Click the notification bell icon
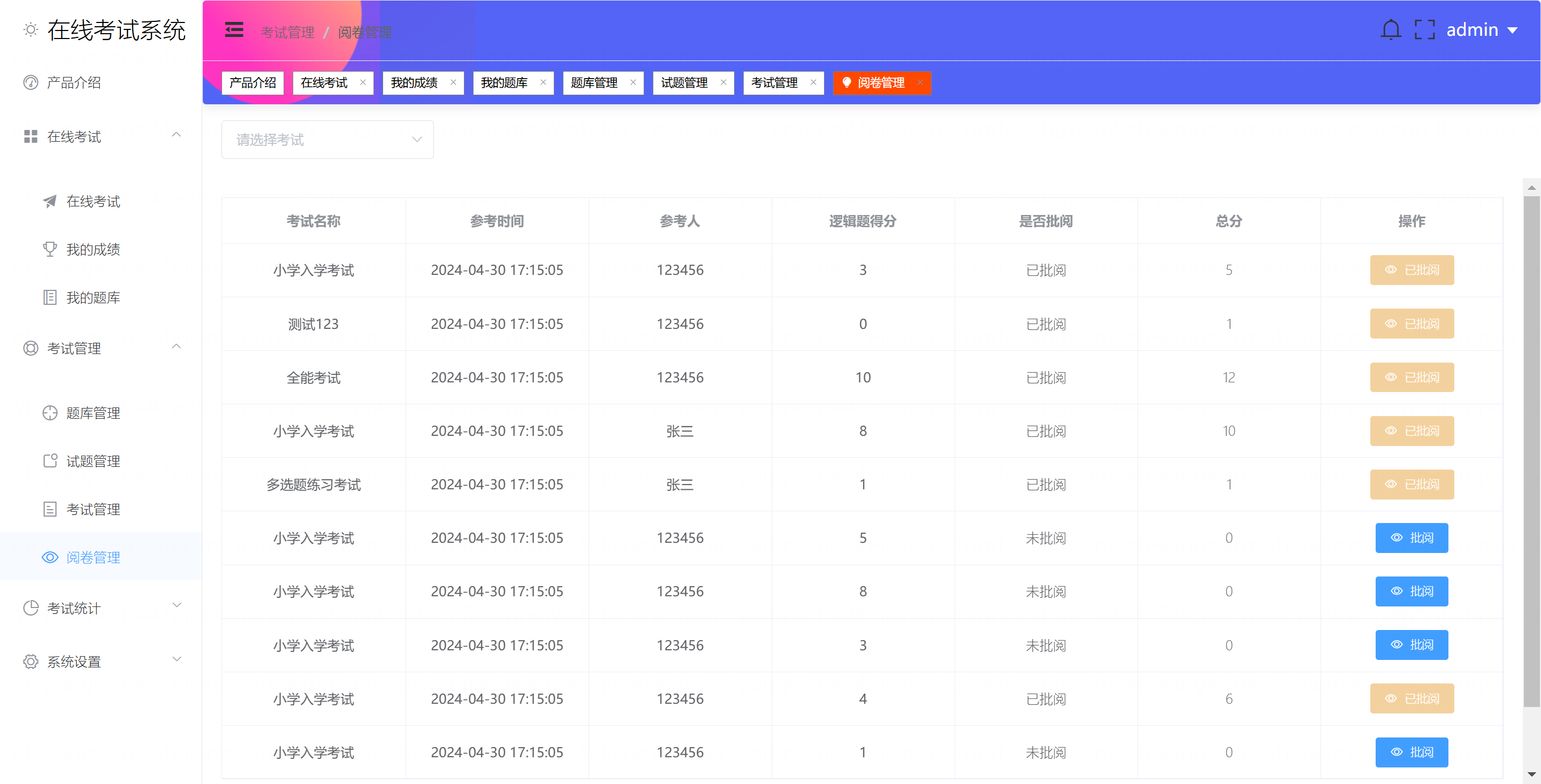This screenshot has width=1541, height=784. [1390, 30]
